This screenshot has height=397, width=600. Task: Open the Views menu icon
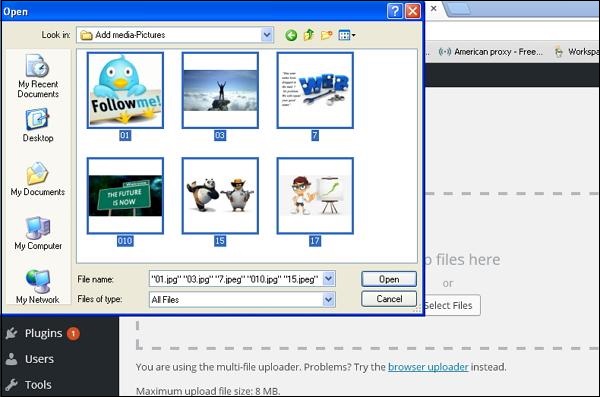pos(347,35)
